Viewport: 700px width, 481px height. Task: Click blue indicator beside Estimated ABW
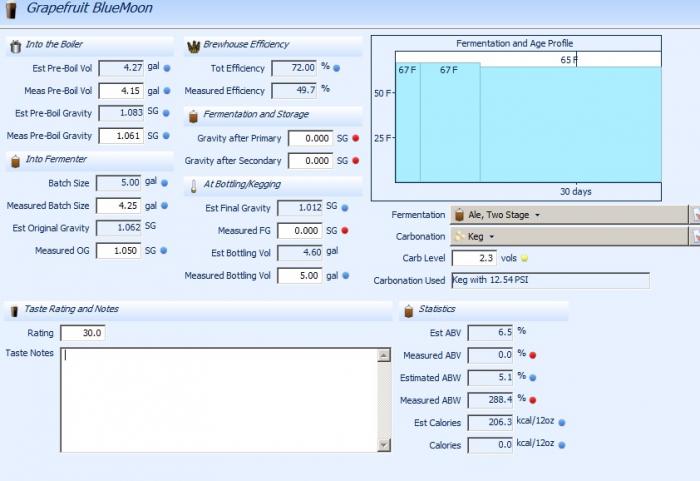pyautogui.click(x=533, y=378)
